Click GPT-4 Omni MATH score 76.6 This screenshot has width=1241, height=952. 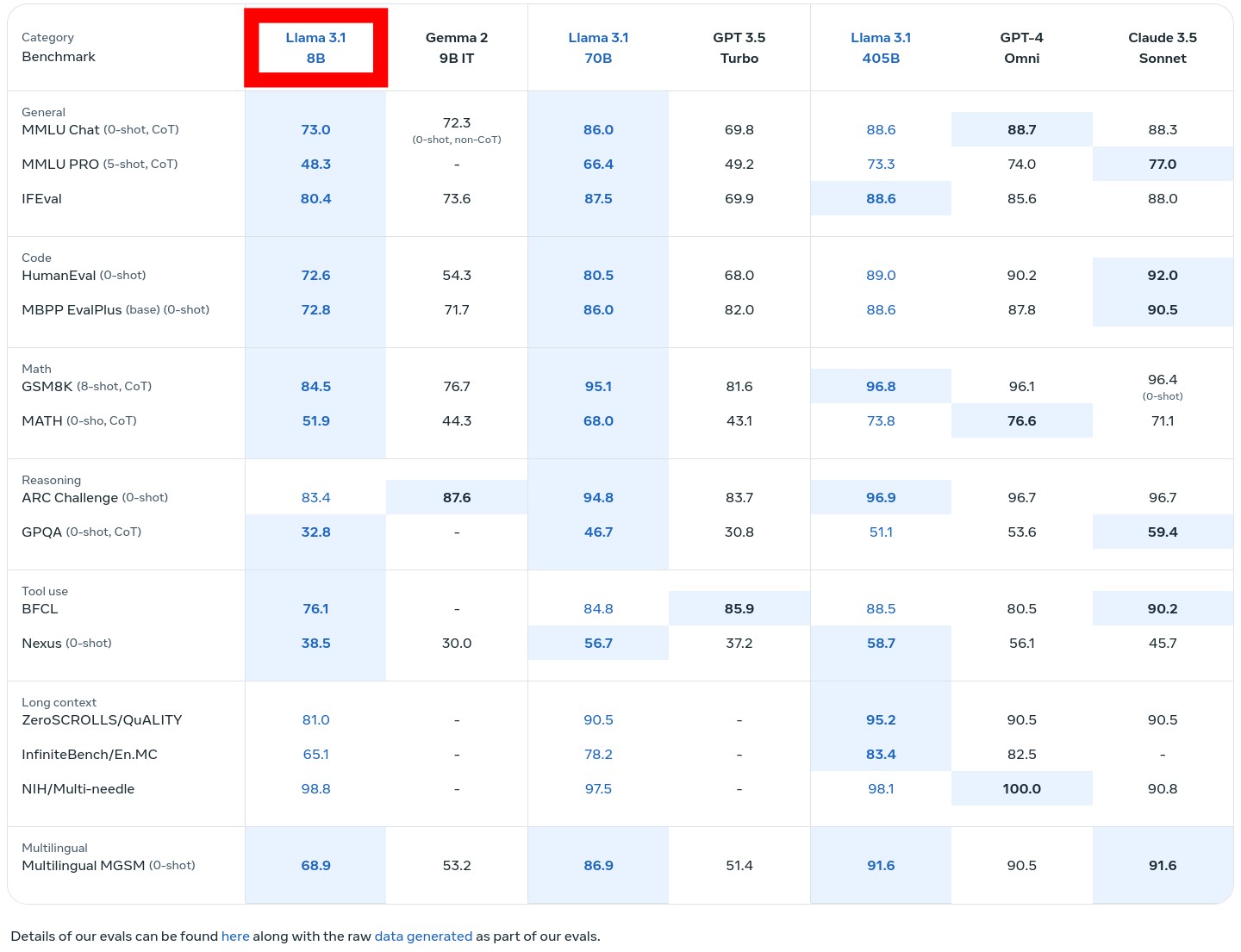tap(1022, 420)
